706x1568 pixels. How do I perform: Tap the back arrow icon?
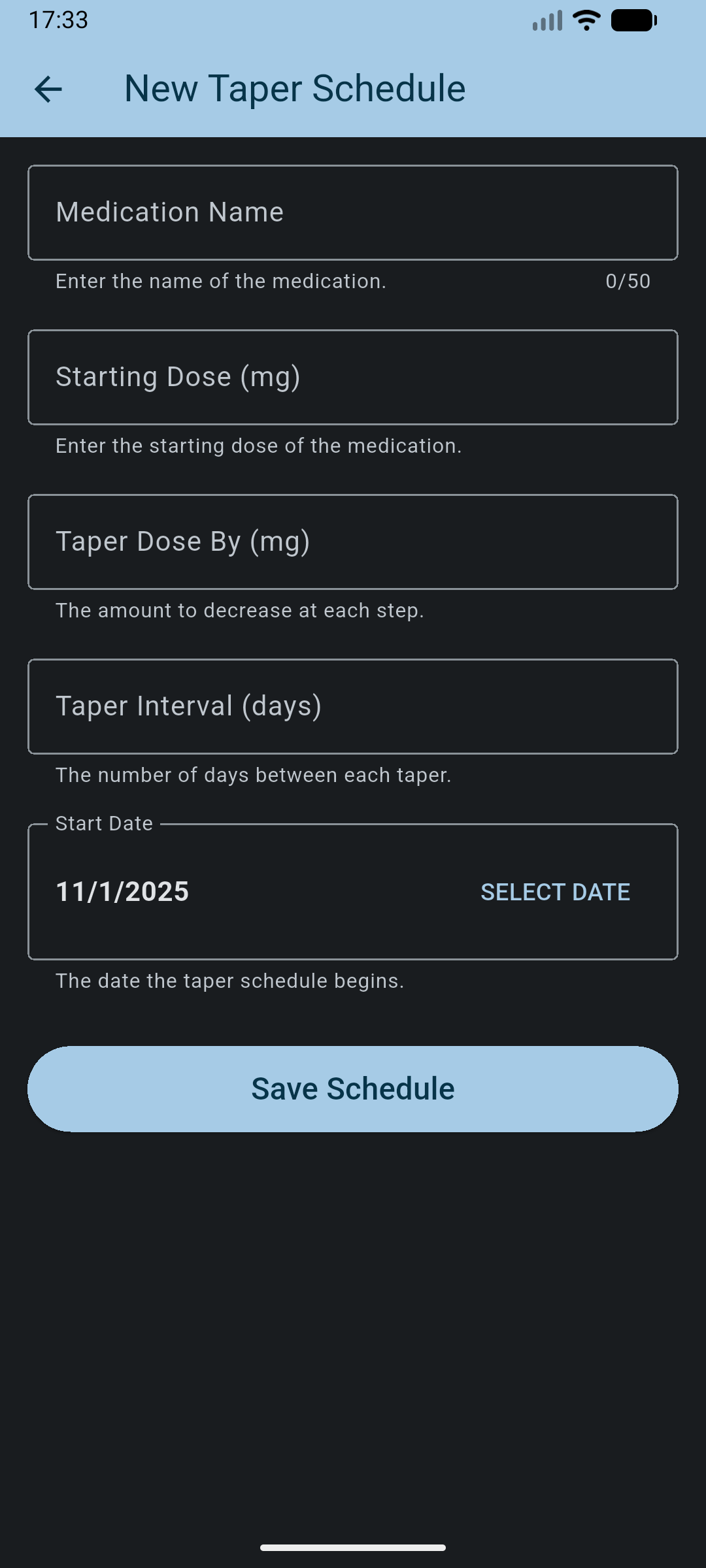pyautogui.click(x=48, y=89)
